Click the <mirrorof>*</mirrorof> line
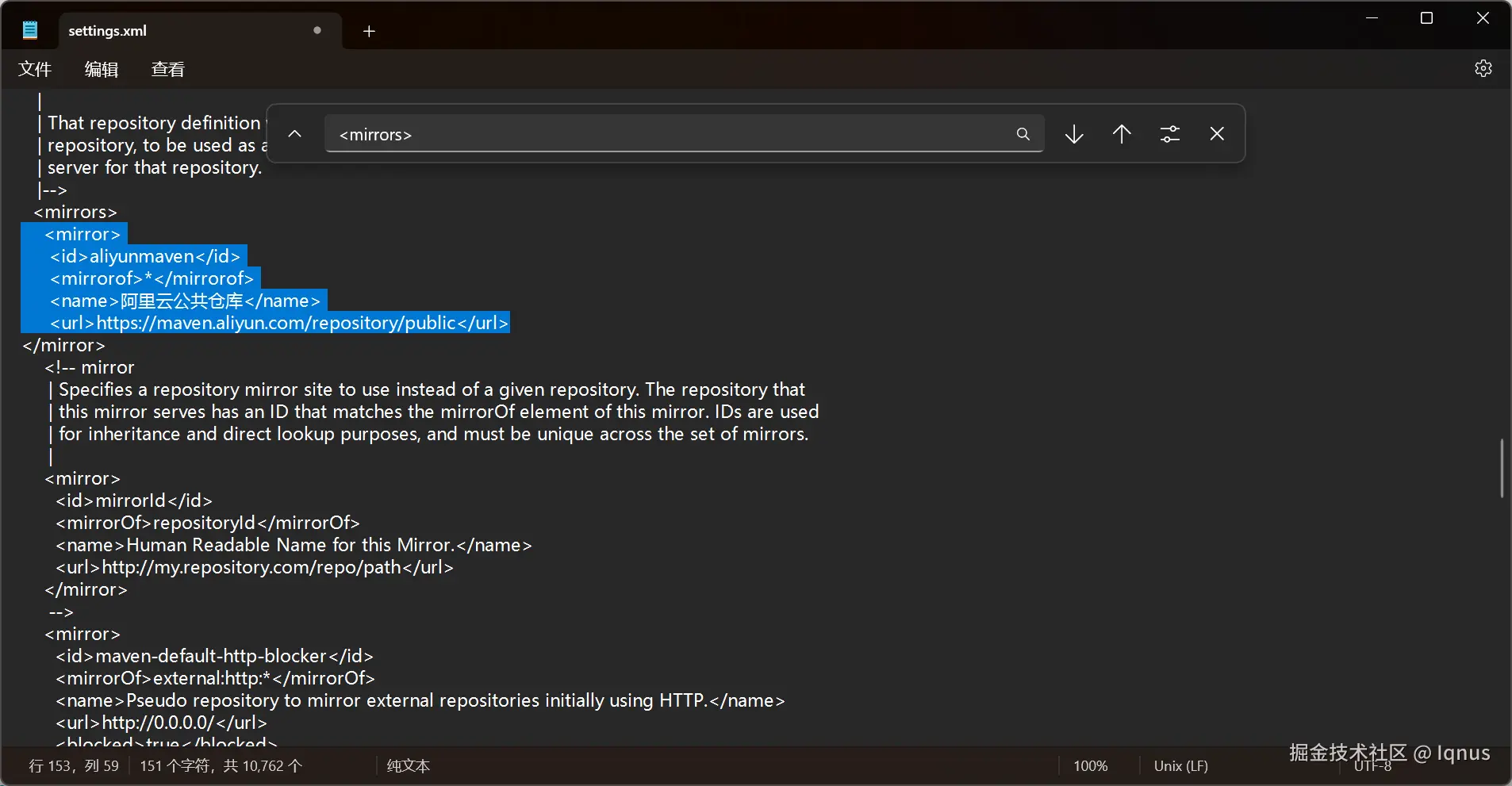The image size is (1512, 786). pyautogui.click(x=152, y=278)
